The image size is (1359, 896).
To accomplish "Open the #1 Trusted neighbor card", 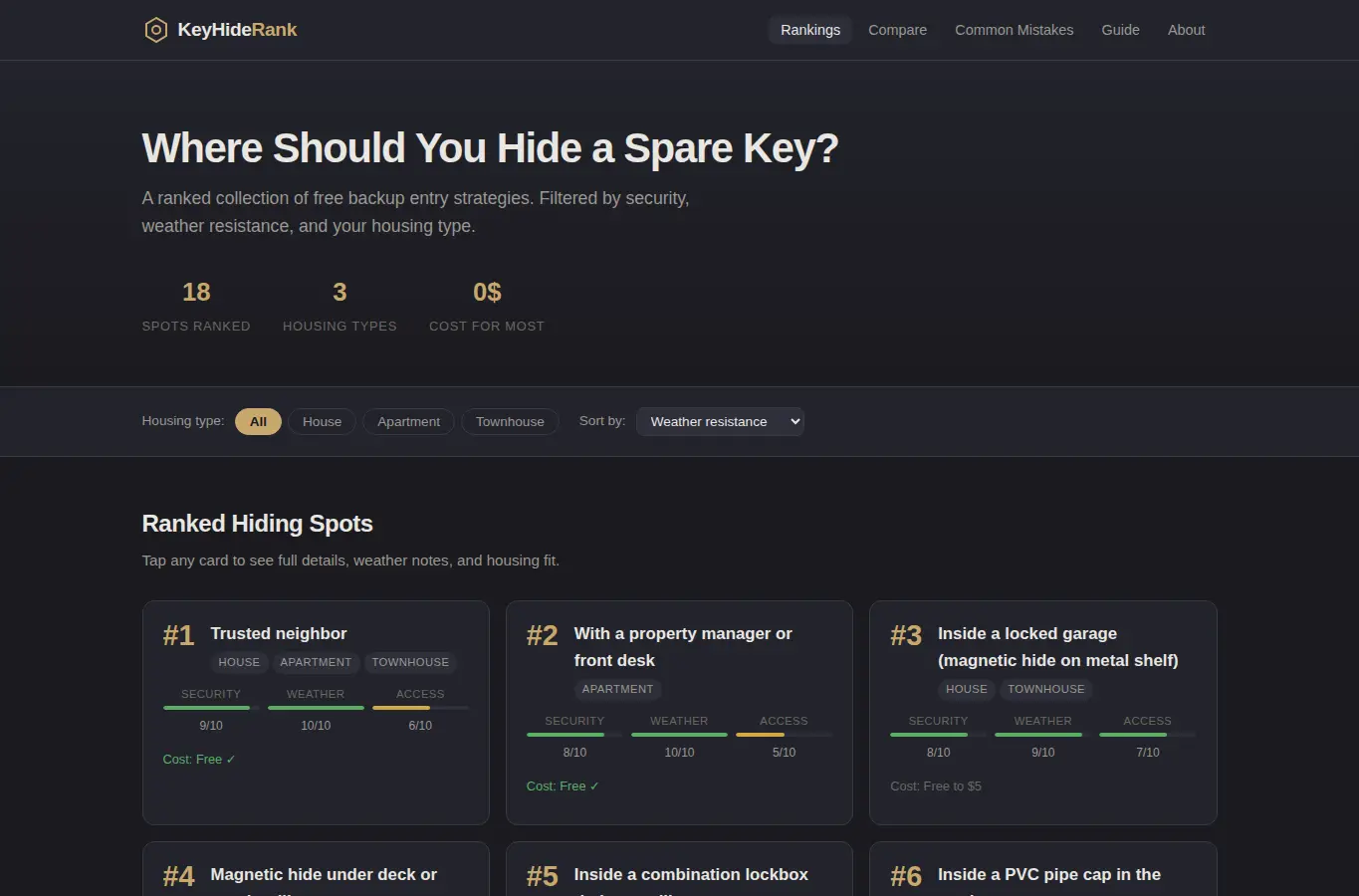I will [x=316, y=713].
